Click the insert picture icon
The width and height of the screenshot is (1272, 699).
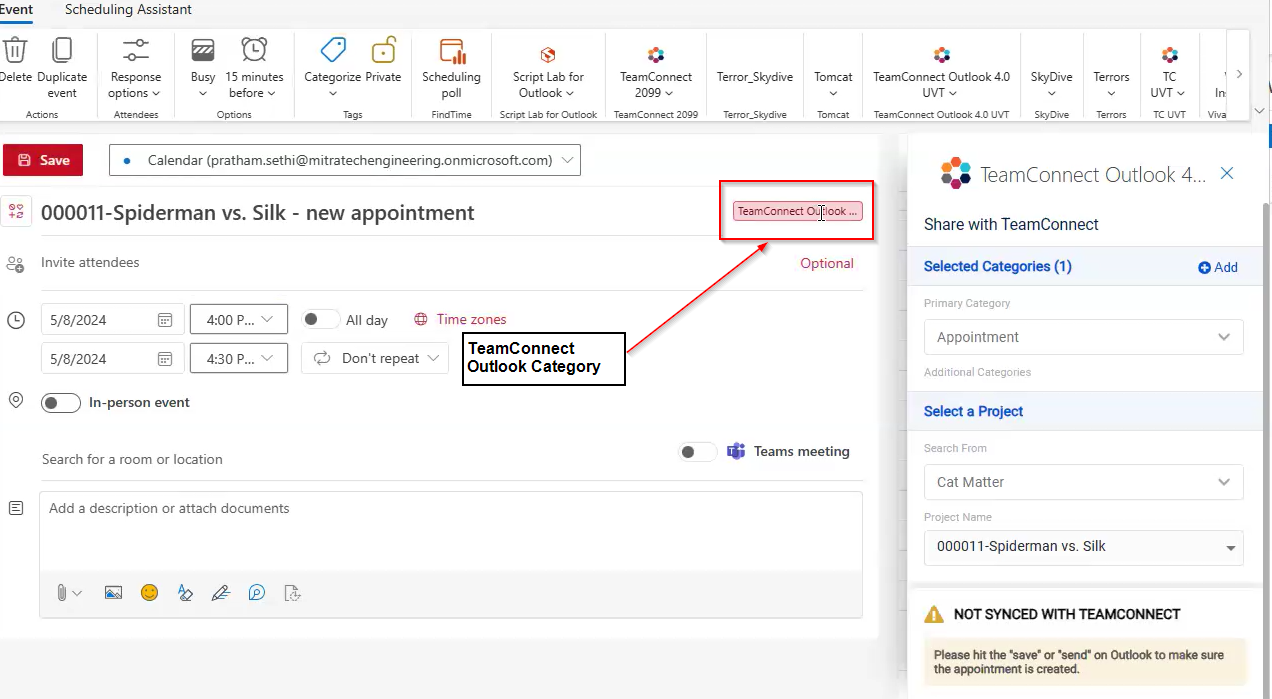coord(113,593)
